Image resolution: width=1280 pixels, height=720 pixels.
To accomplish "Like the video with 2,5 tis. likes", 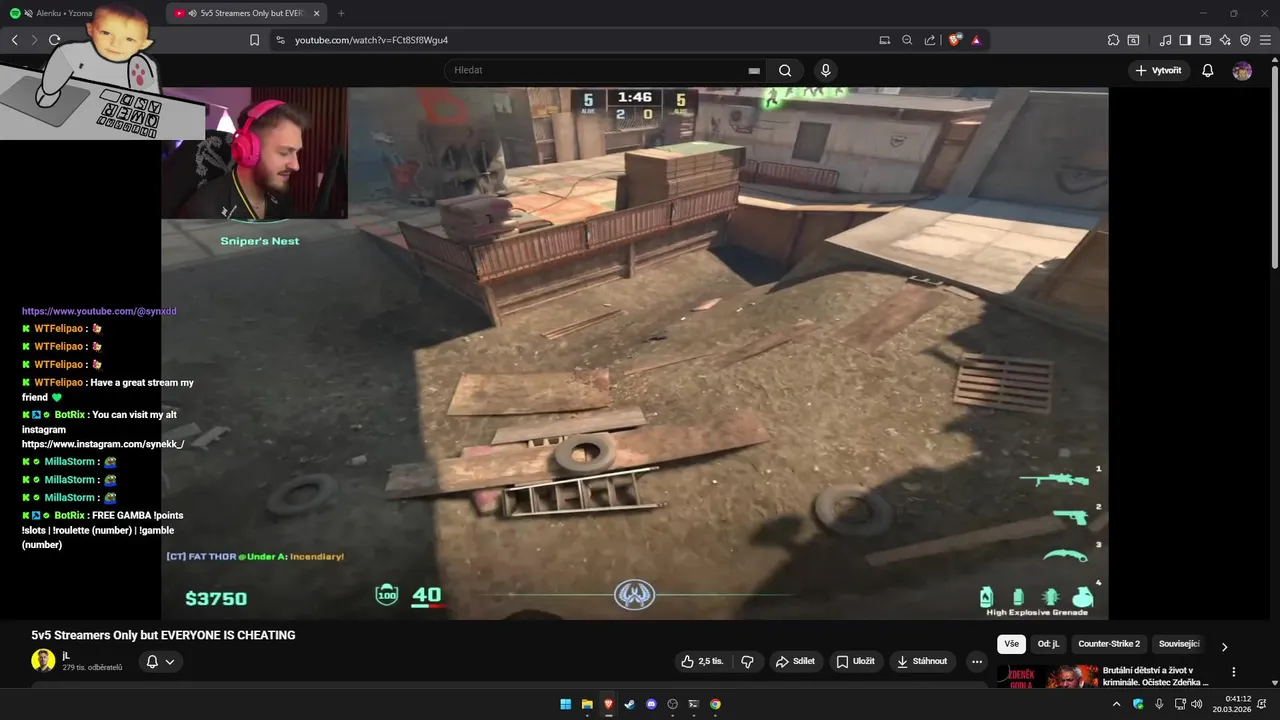I will coord(701,661).
